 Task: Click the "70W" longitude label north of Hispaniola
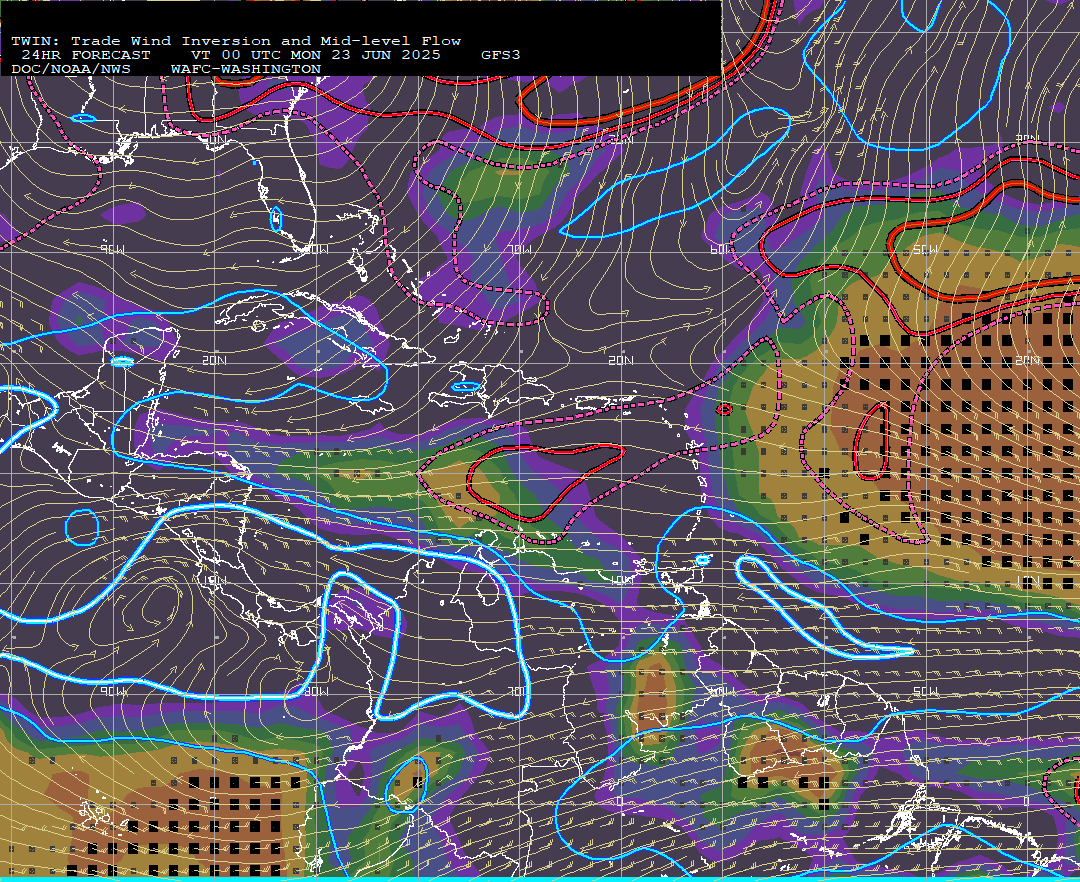520,249
